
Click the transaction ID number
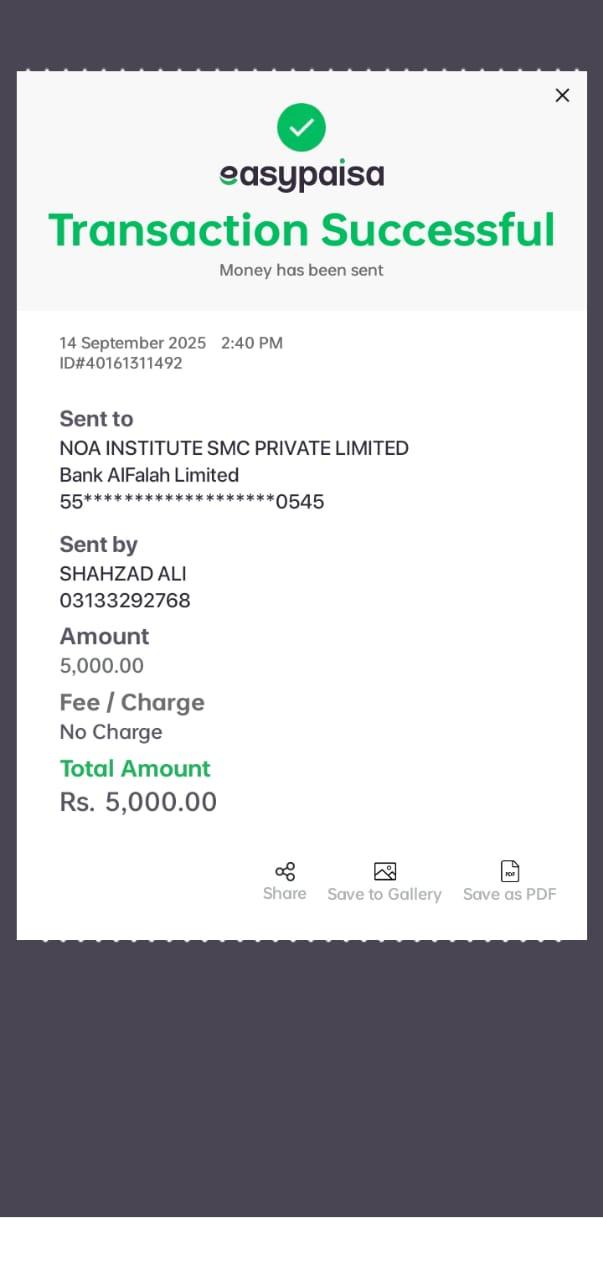[121, 363]
